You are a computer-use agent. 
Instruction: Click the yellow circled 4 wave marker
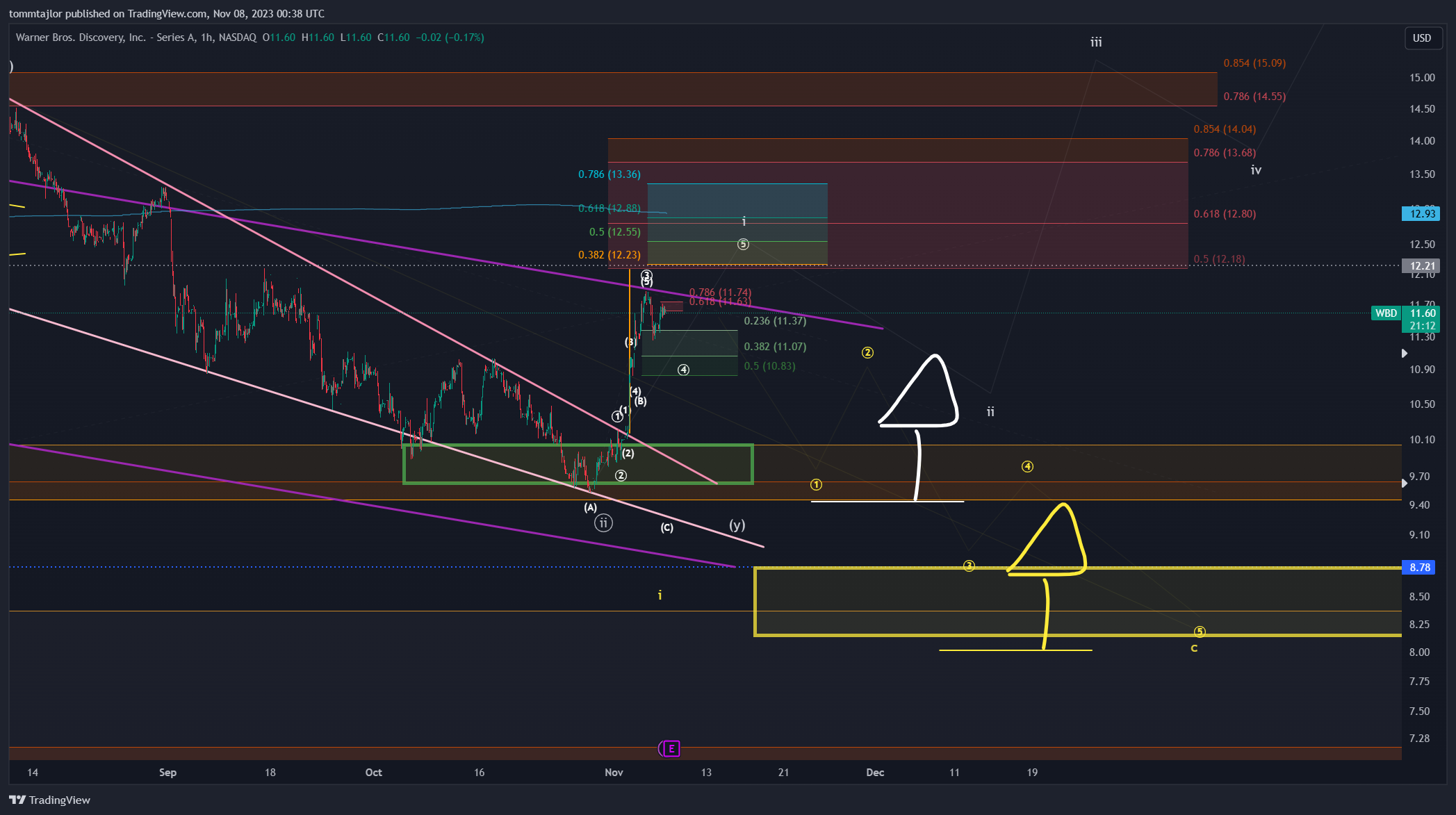point(1027,467)
